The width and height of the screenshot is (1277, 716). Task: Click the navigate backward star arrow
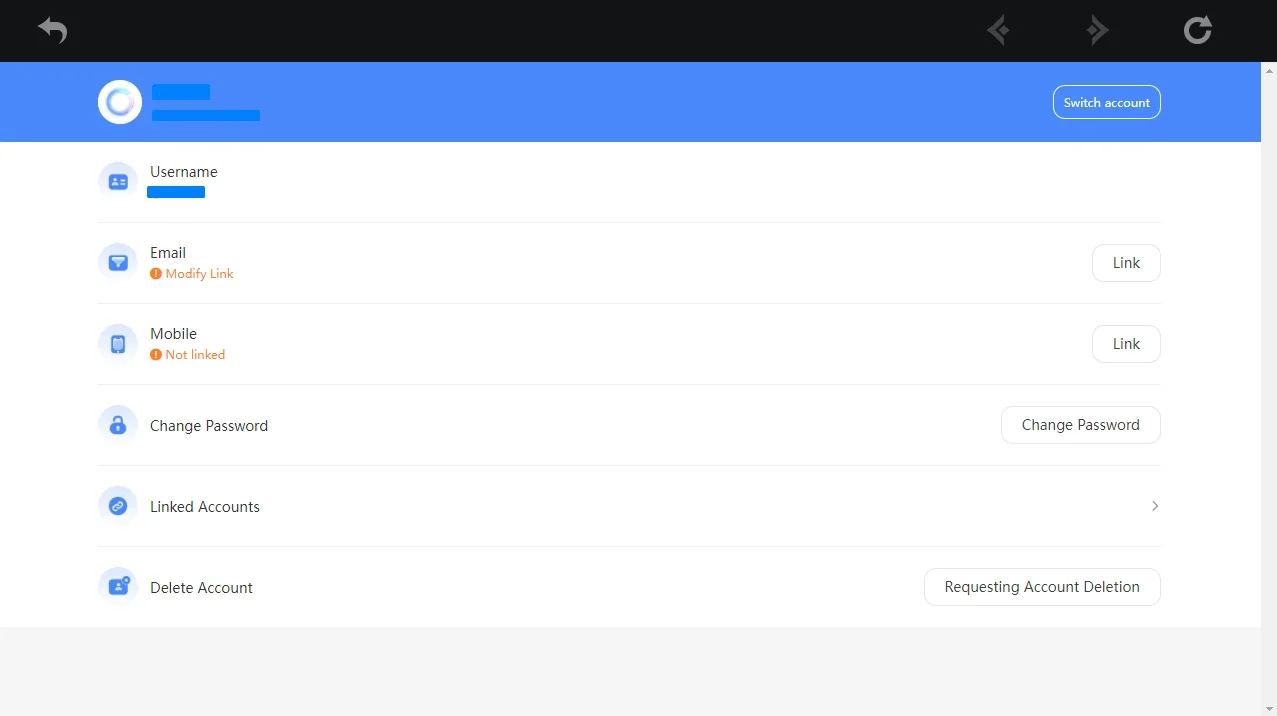tap(998, 30)
